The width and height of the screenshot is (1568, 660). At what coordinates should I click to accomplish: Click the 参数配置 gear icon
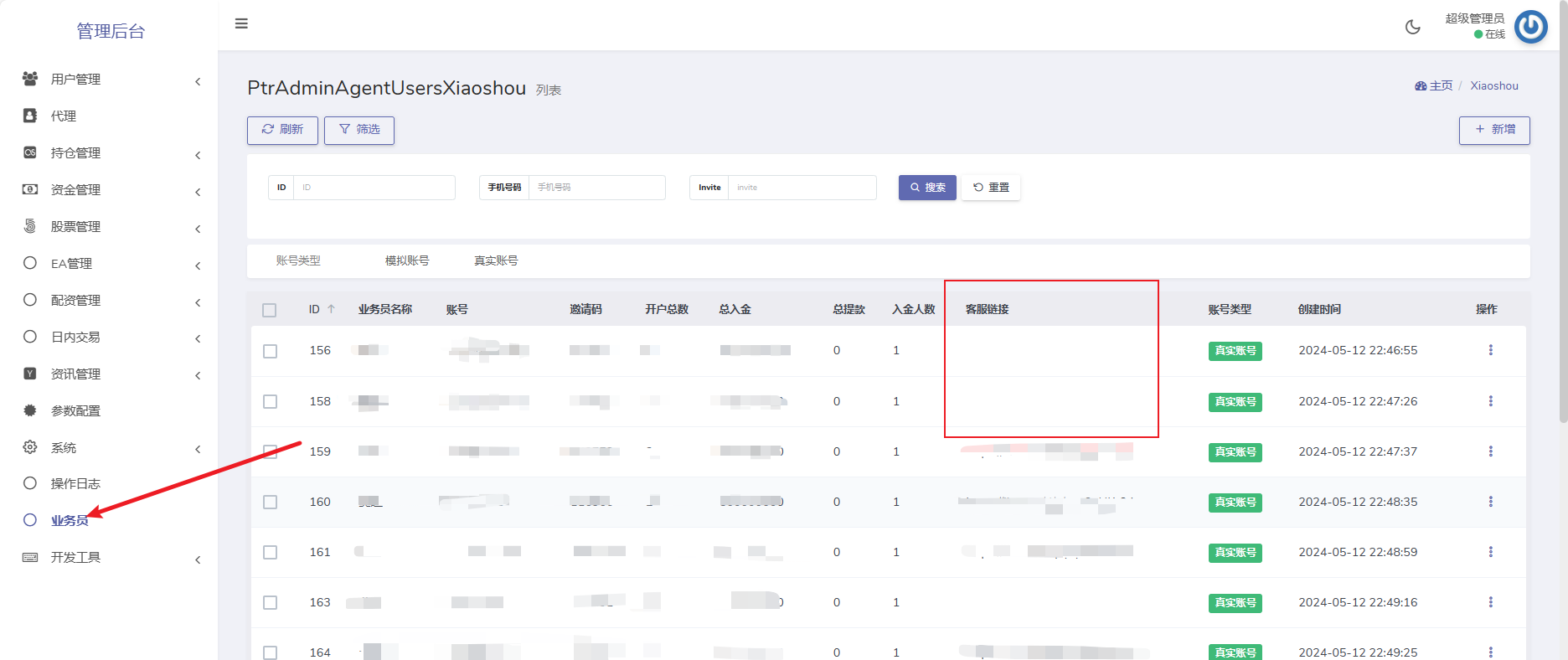point(30,410)
